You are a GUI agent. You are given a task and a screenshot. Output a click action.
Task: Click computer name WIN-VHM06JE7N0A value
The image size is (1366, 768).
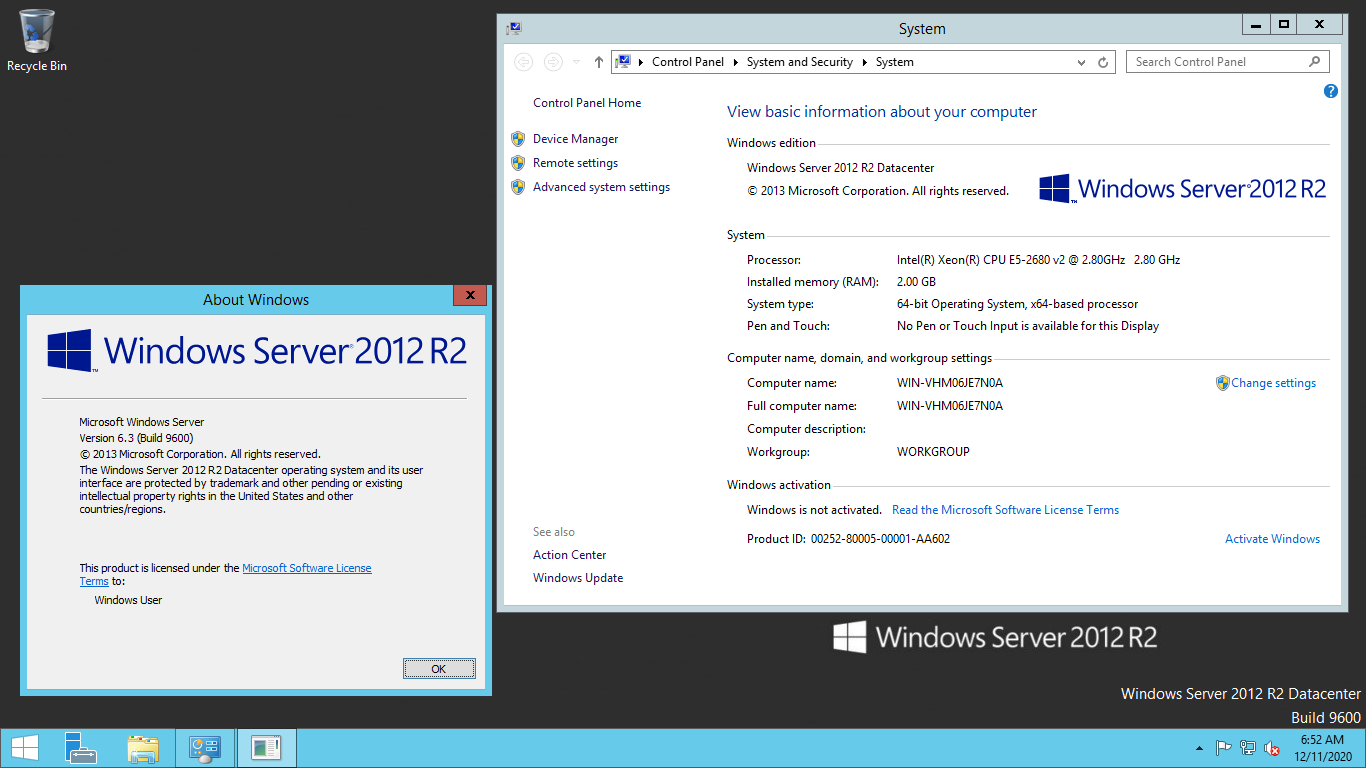[x=950, y=383]
